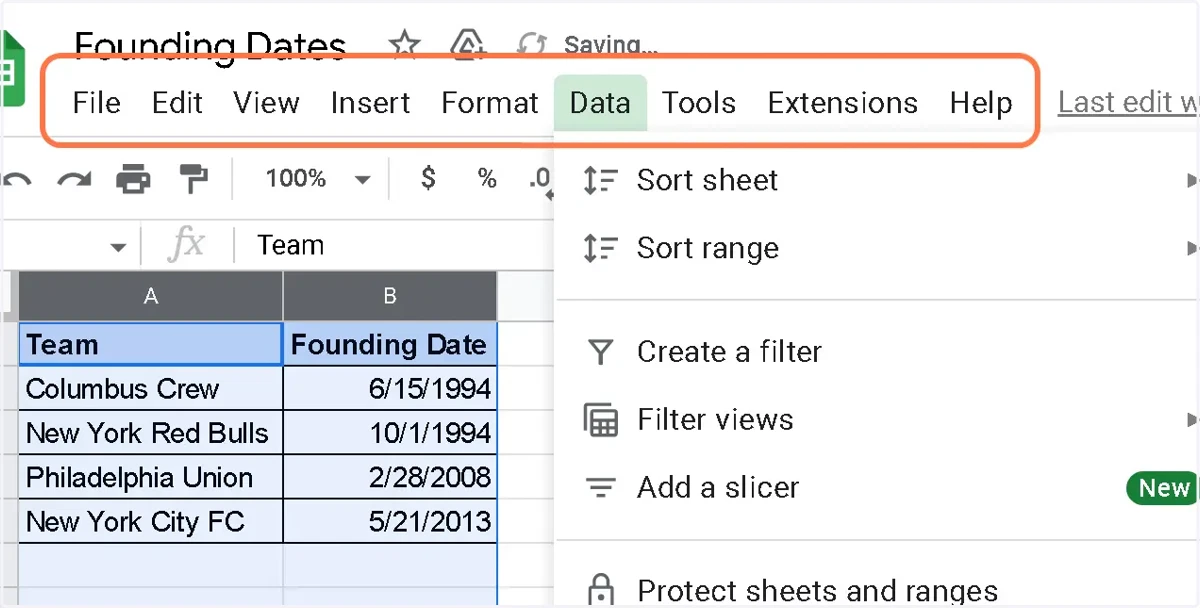Open the Name box dropdown arrow
The height and width of the screenshot is (608, 1200).
pyautogui.click(x=118, y=247)
